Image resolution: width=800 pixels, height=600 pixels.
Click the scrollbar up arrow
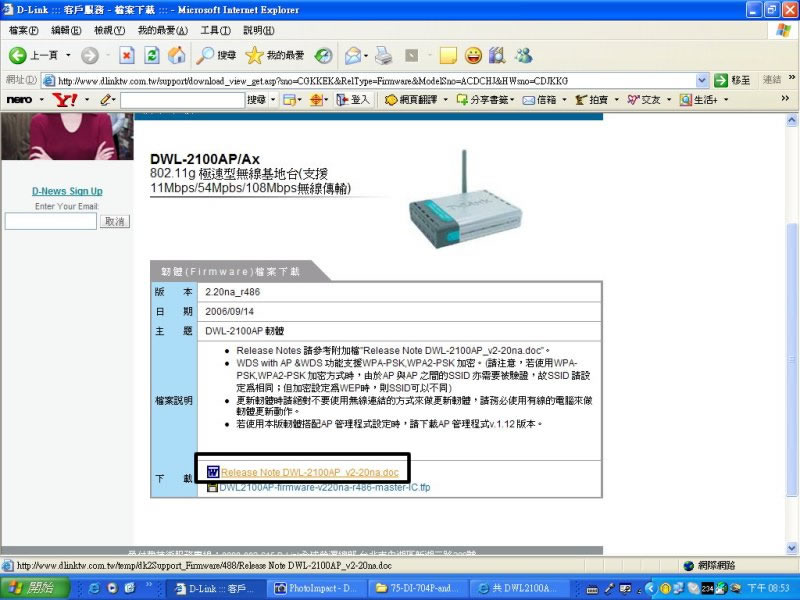tap(791, 120)
